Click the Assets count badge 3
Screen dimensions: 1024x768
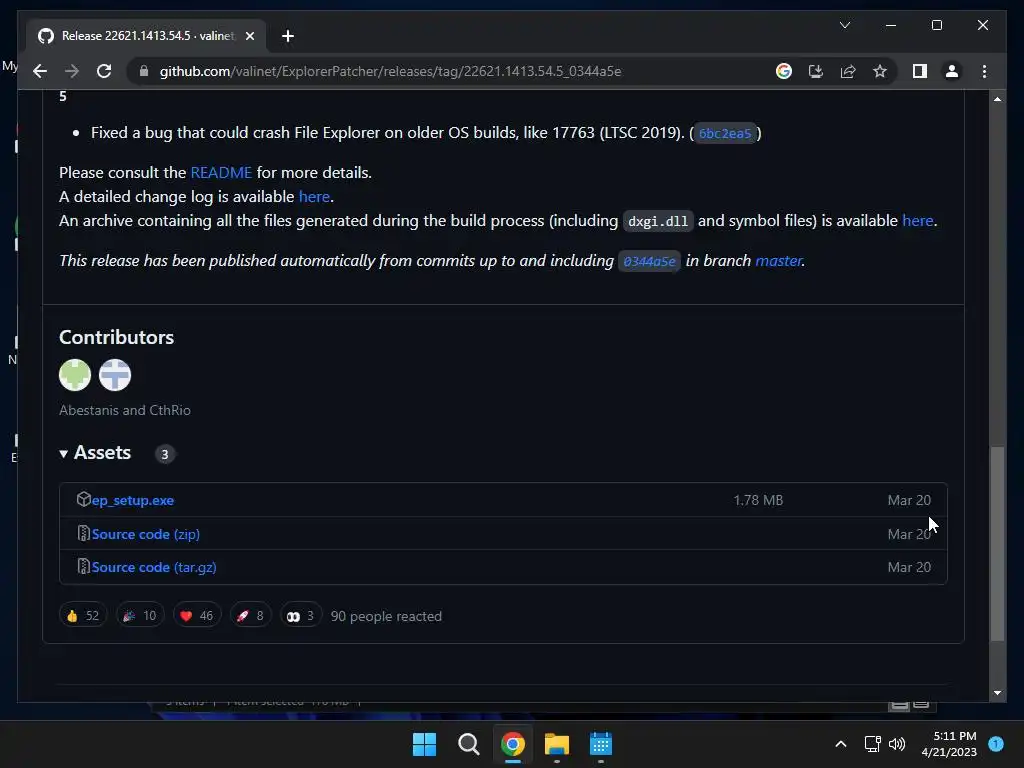[165, 454]
